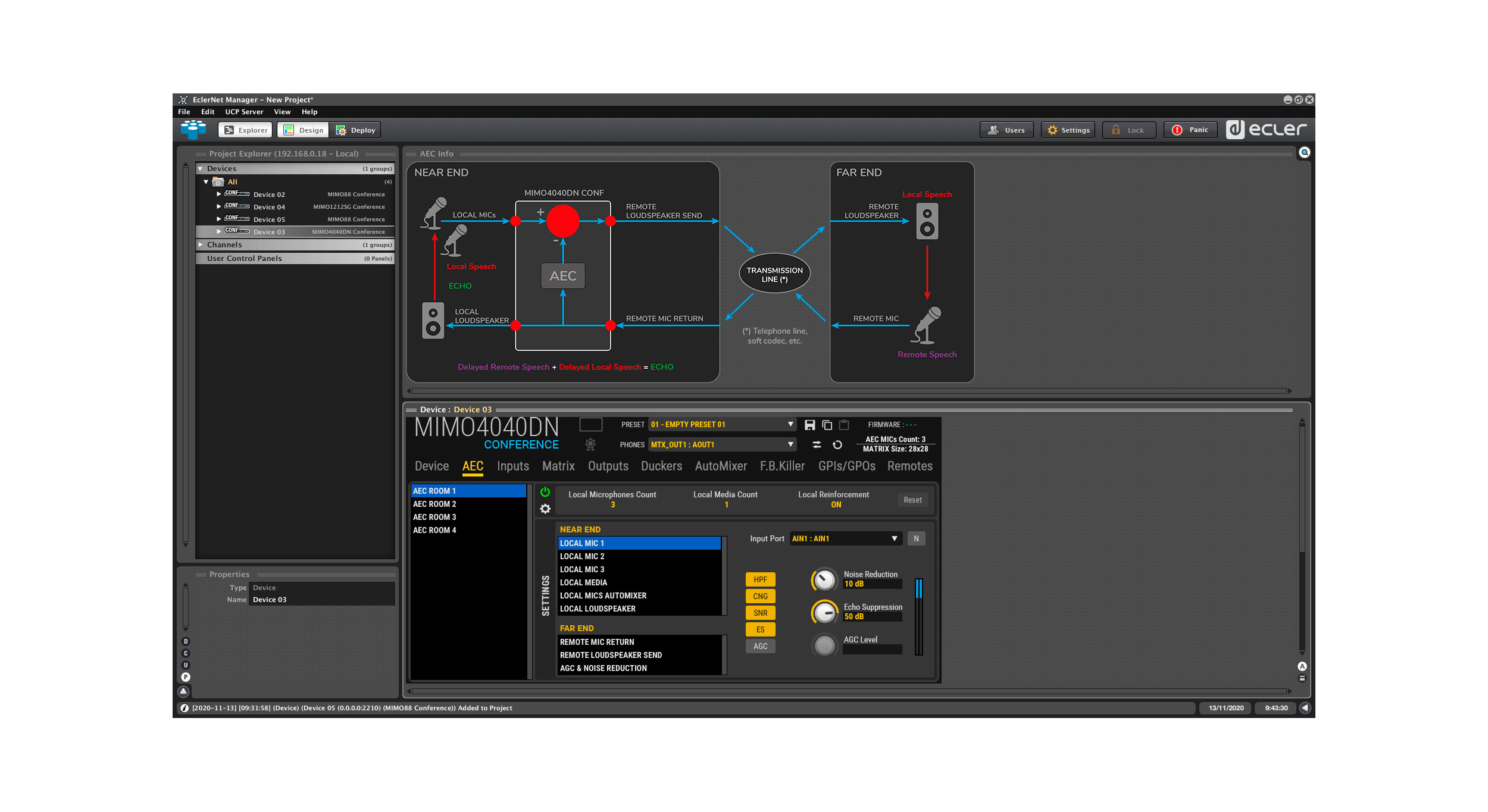Expand the Device 02 tree entry
This screenshot has height=812, width=1488.
coord(219,194)
